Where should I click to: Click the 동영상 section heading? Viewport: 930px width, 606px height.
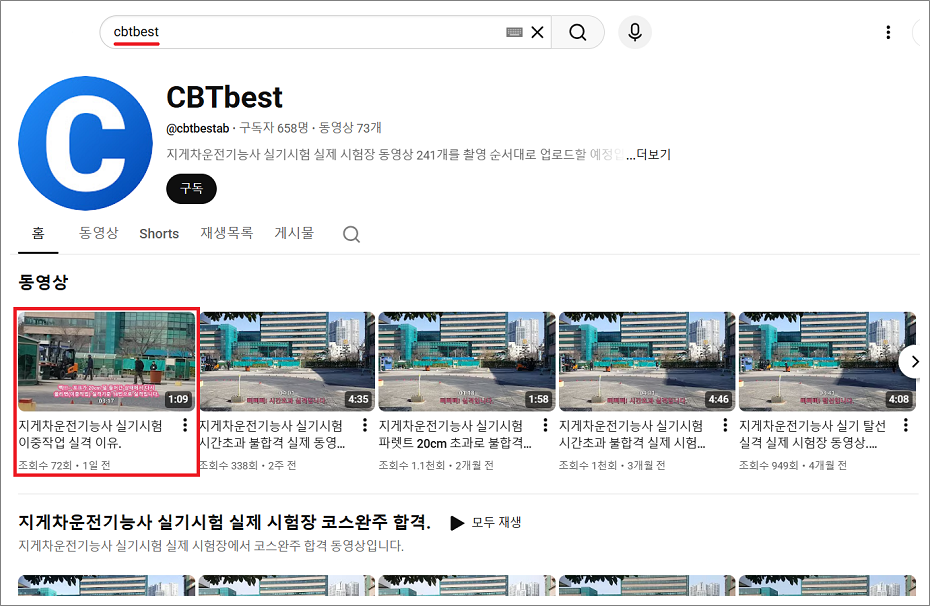(x=43, y=282)
